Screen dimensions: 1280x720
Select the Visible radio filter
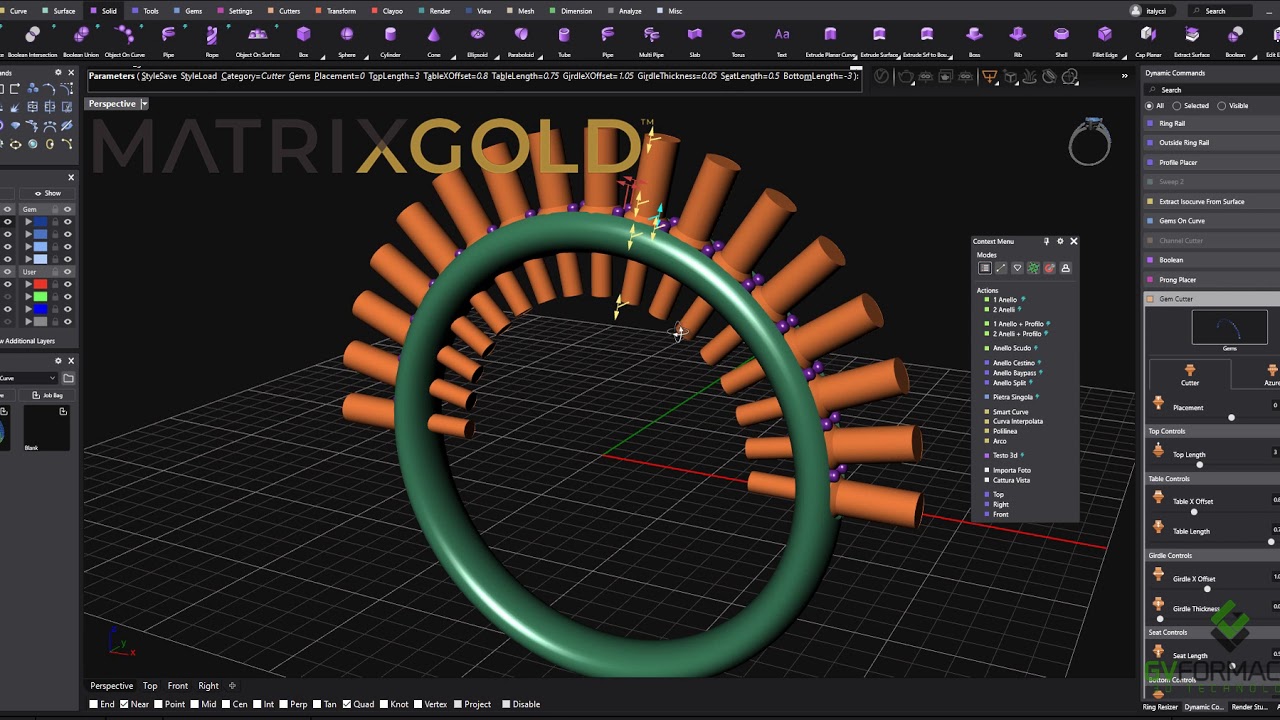pos(1220,105)
